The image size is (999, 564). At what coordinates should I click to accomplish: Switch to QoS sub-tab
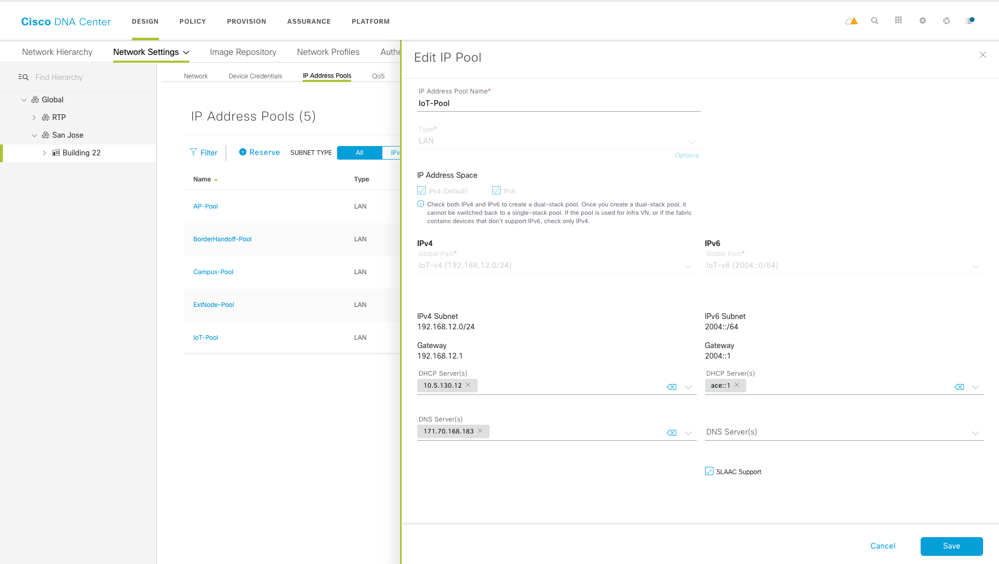[x=378, y=76]
